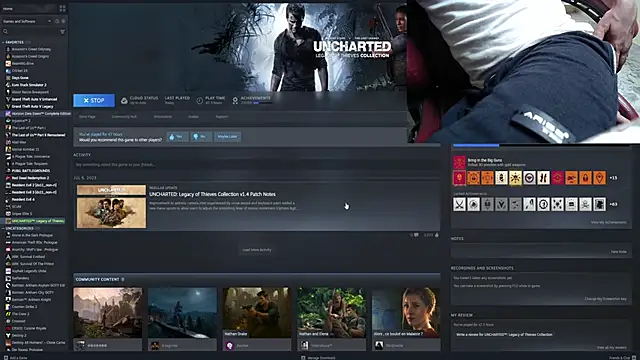Stop the running game
The height and width of the screenshot is (360, 640).
click(94, 100)
